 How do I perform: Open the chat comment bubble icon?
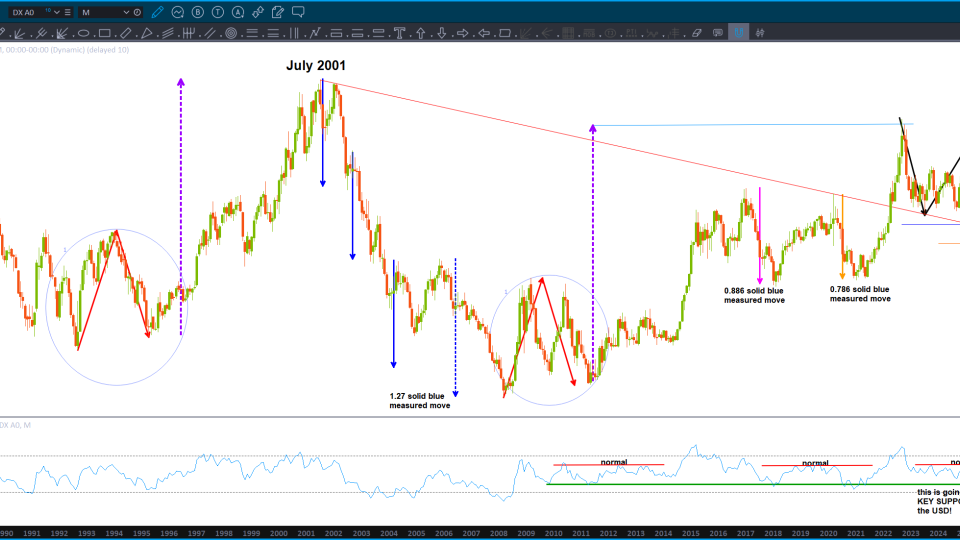[x=298, y=12]
